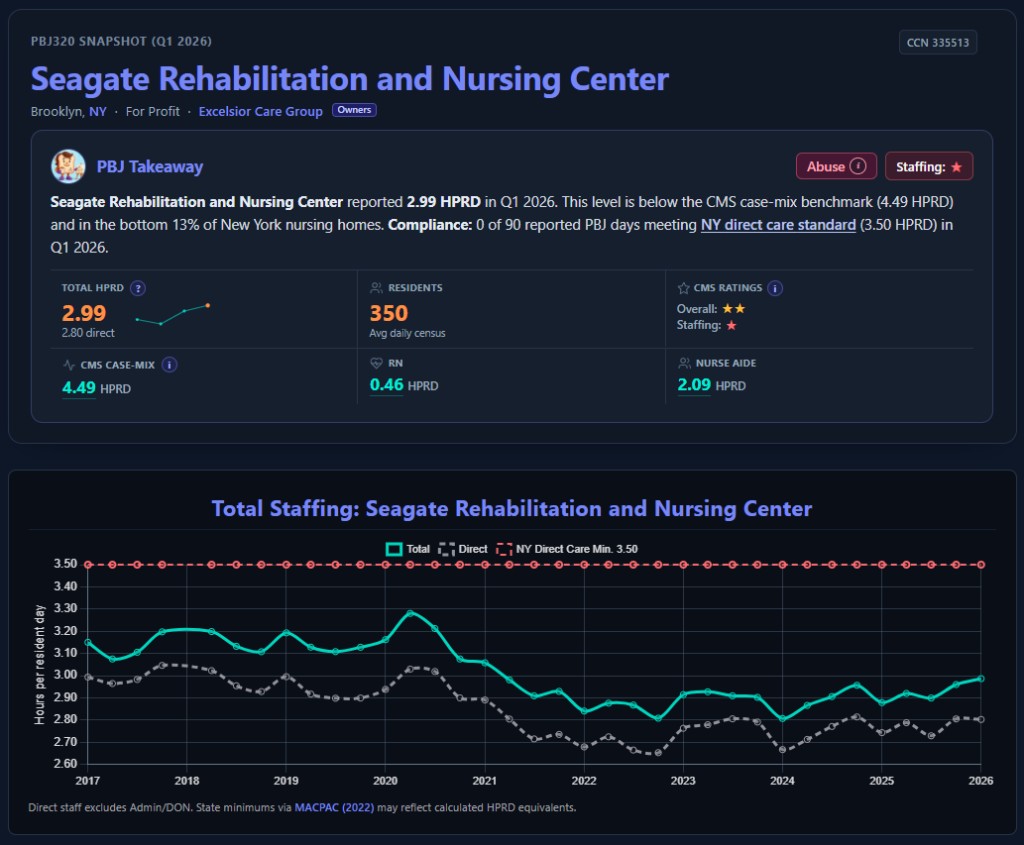The height and width of the screenshot is (845, 1024).
Task: Click the CCN 335513 badge
Action: click(938, 42)
